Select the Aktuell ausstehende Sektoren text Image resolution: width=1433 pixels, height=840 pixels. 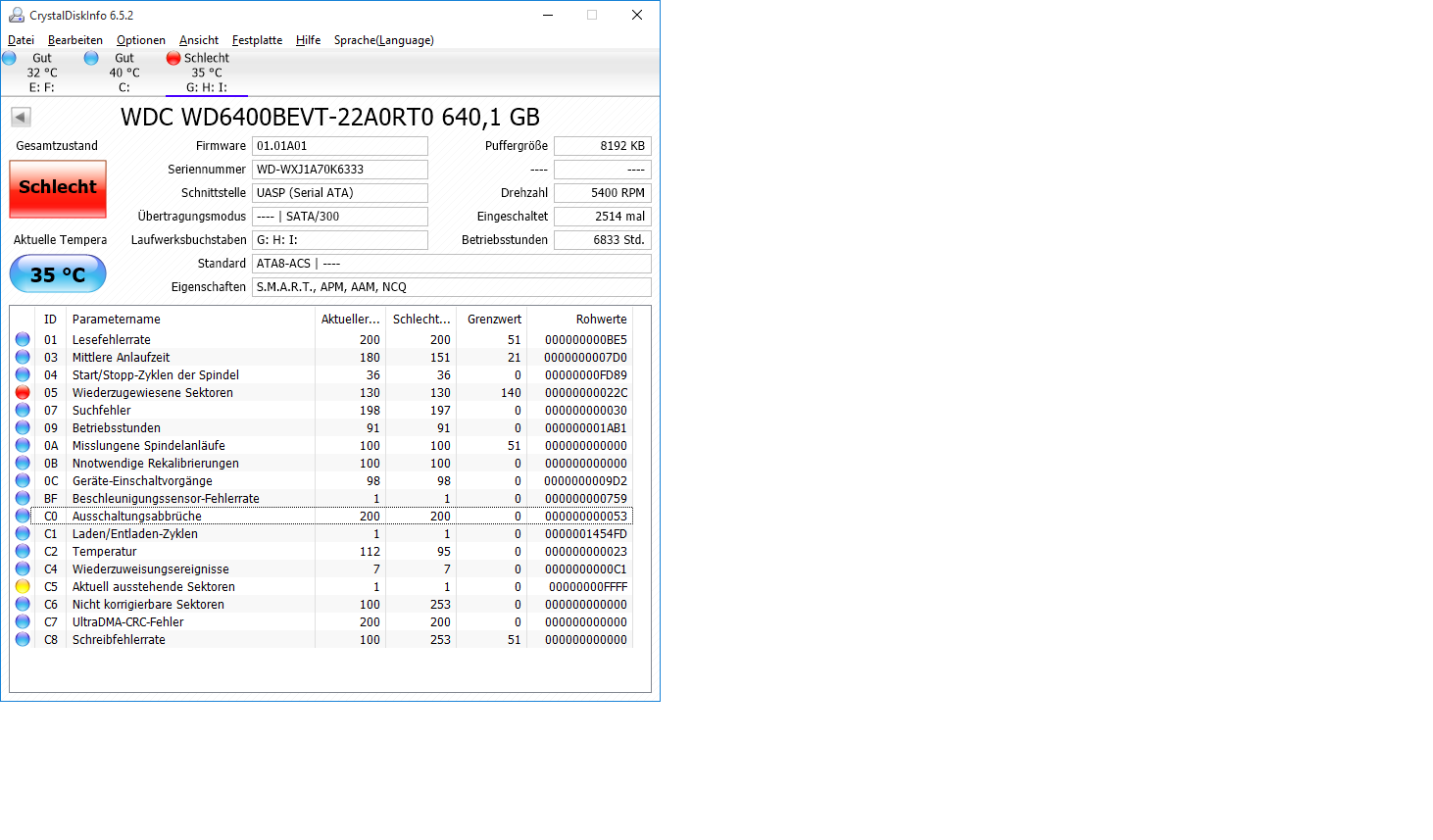point(154,587)
